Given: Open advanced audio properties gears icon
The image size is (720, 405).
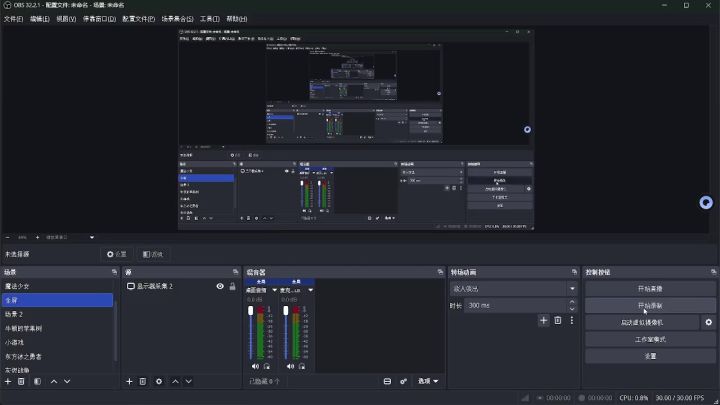Looking at the screenshot, I should tap(403, 382).
